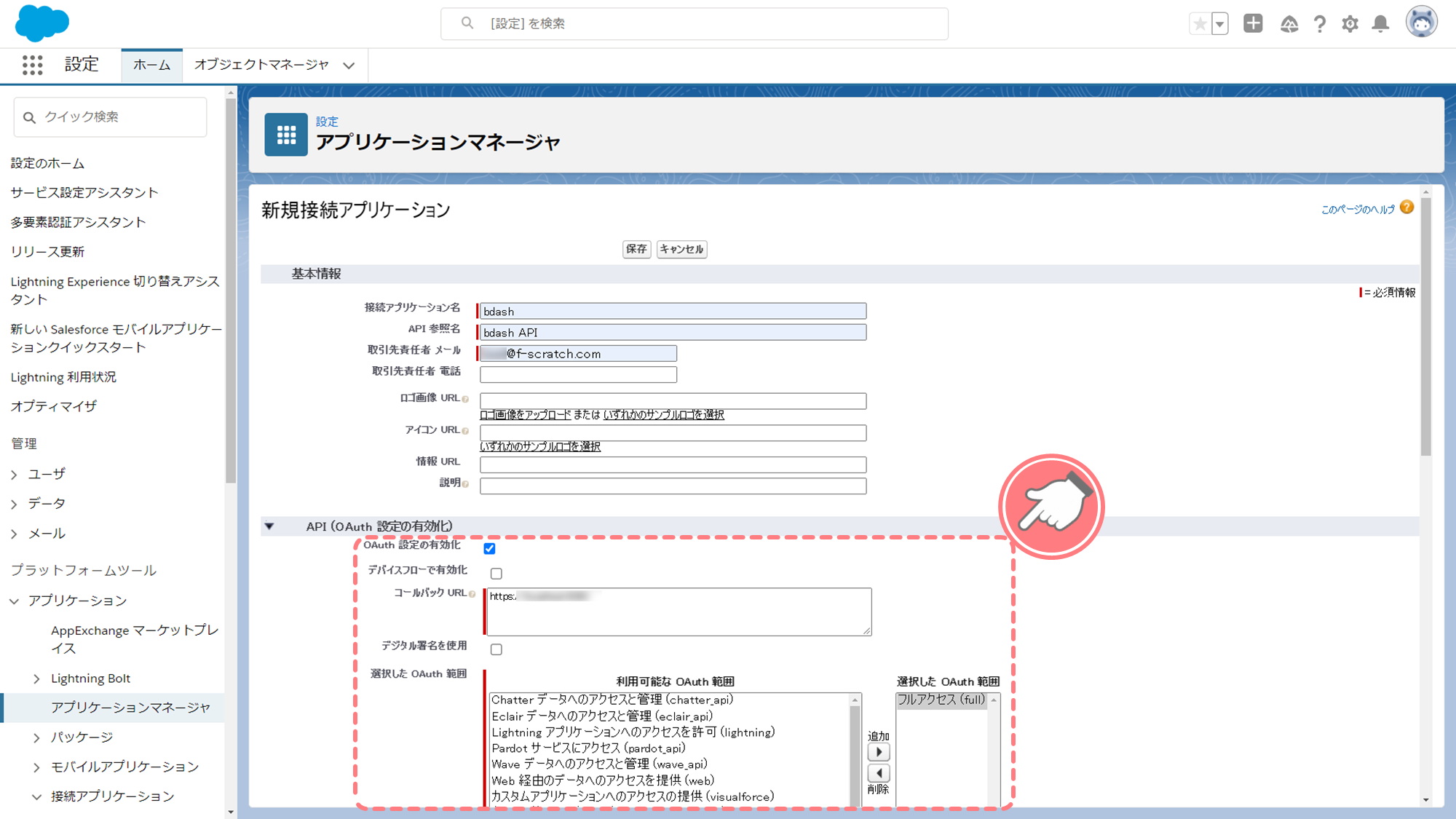Click the 追加 right-arrow button
The image size is (1456, 819).
(879, 752)
